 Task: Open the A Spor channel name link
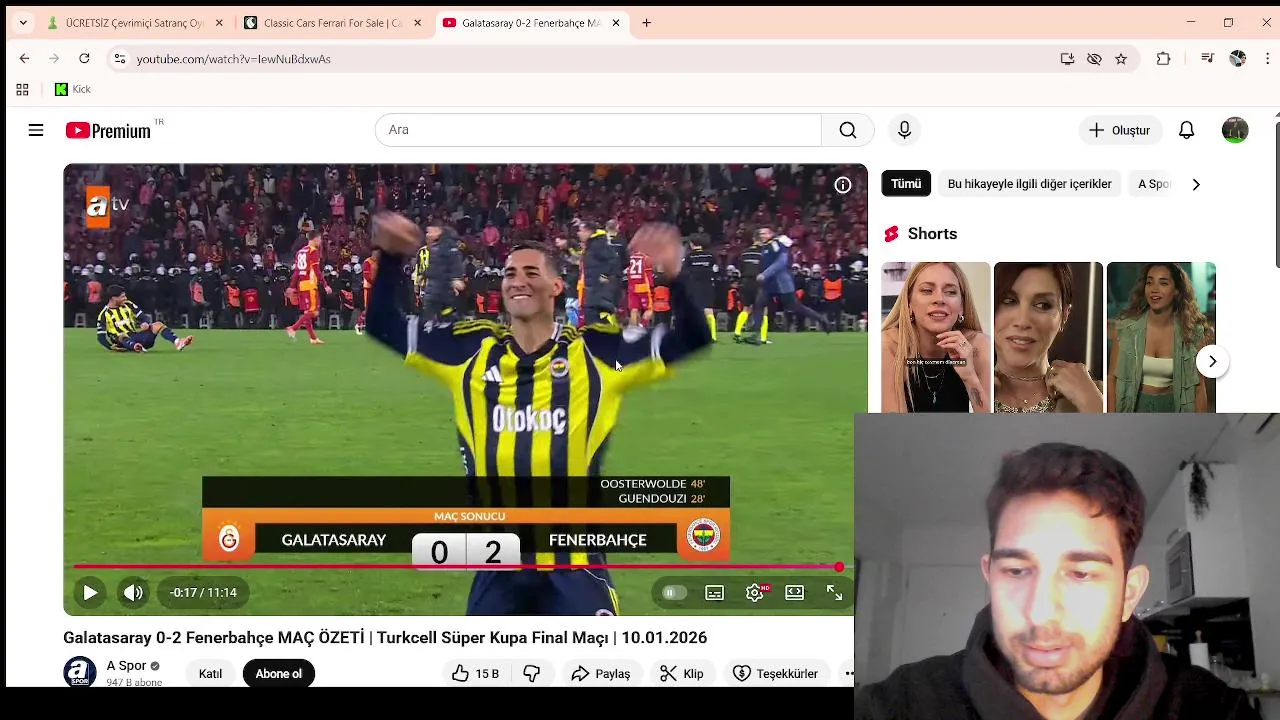126,666
